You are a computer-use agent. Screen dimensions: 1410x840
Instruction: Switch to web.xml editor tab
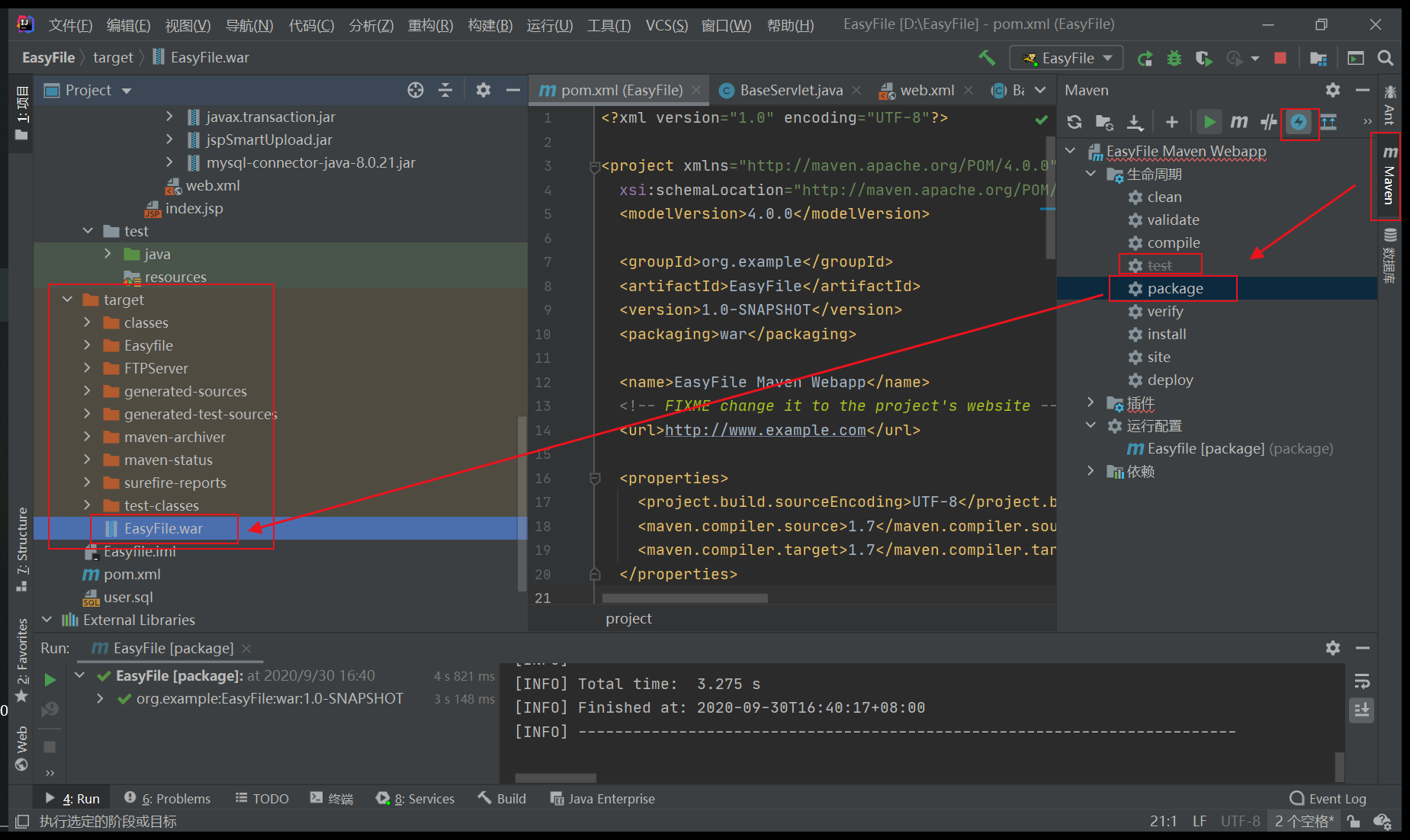[927, 90]
